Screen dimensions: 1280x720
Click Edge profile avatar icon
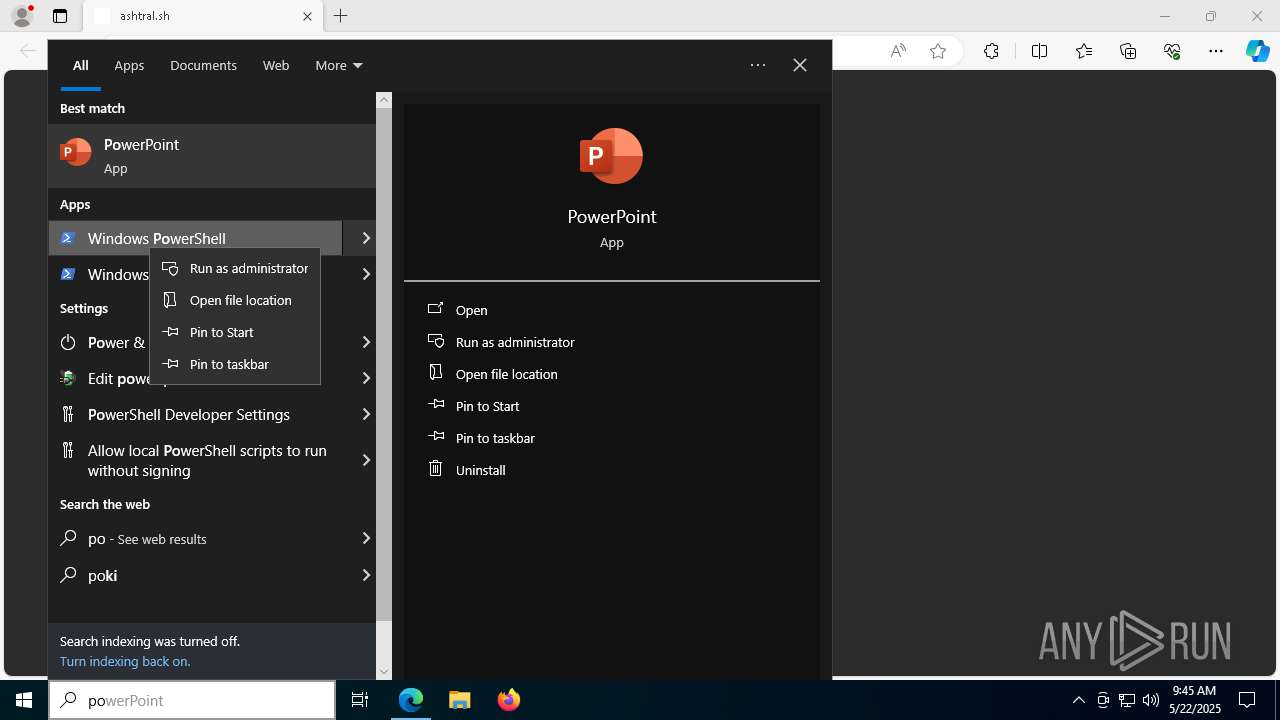(22, 16)
